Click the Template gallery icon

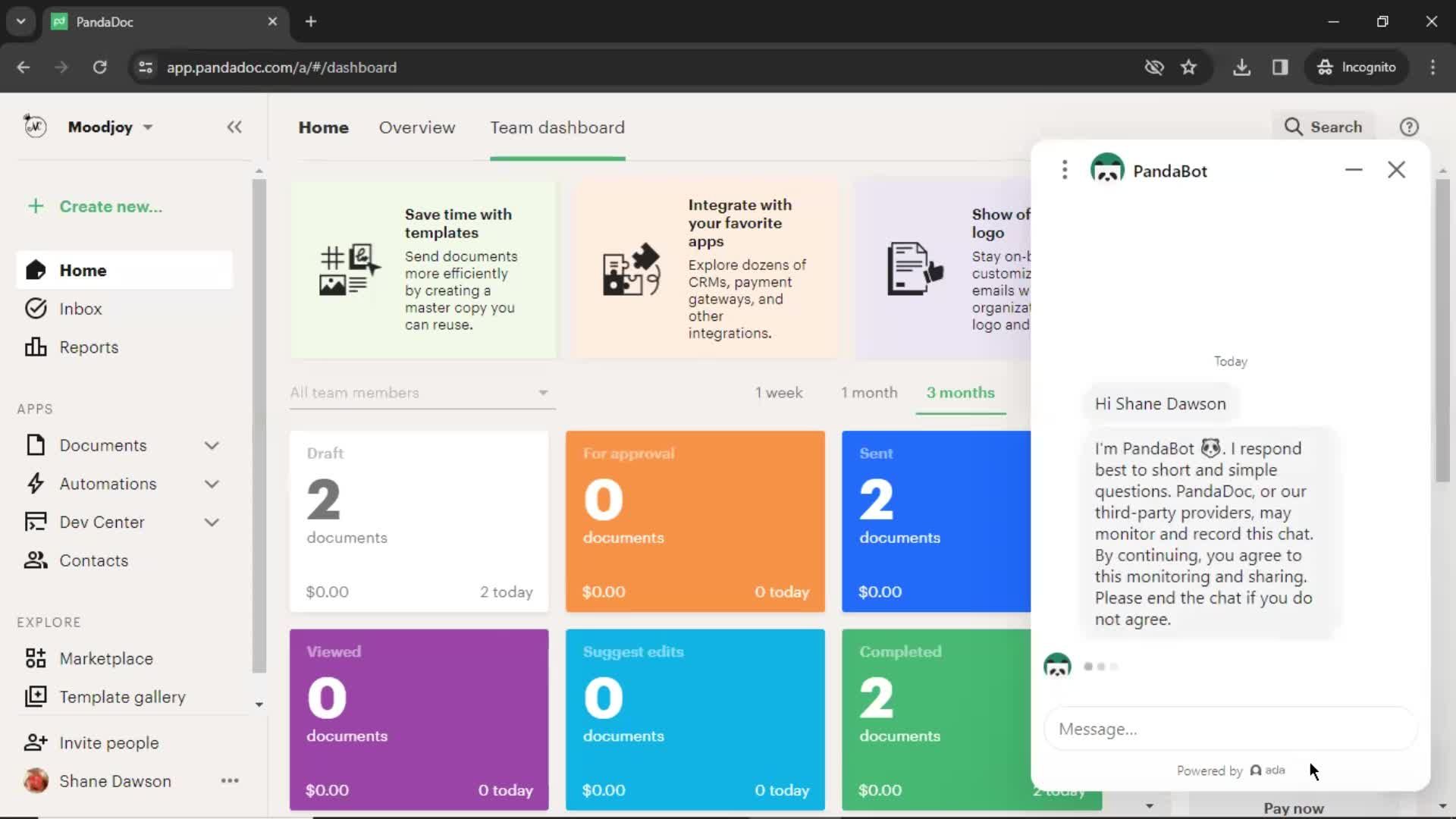point(36,697)
